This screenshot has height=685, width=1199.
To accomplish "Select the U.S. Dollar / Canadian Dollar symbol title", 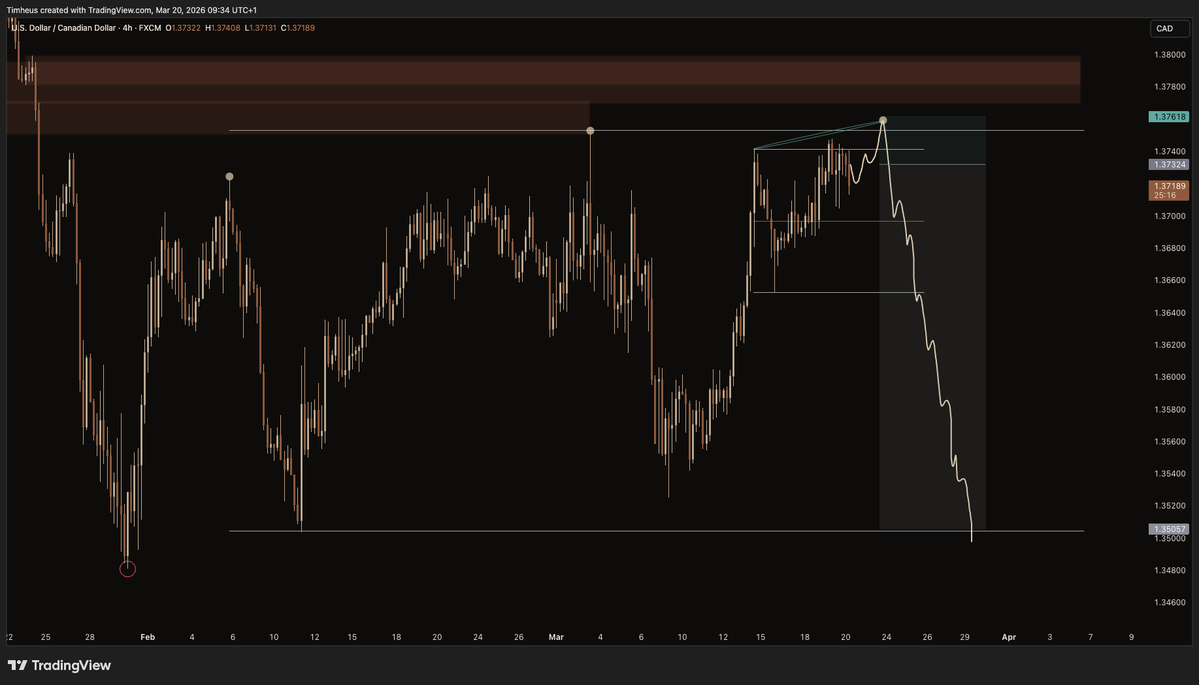I will pyautogui.click(x=63, y=28).
